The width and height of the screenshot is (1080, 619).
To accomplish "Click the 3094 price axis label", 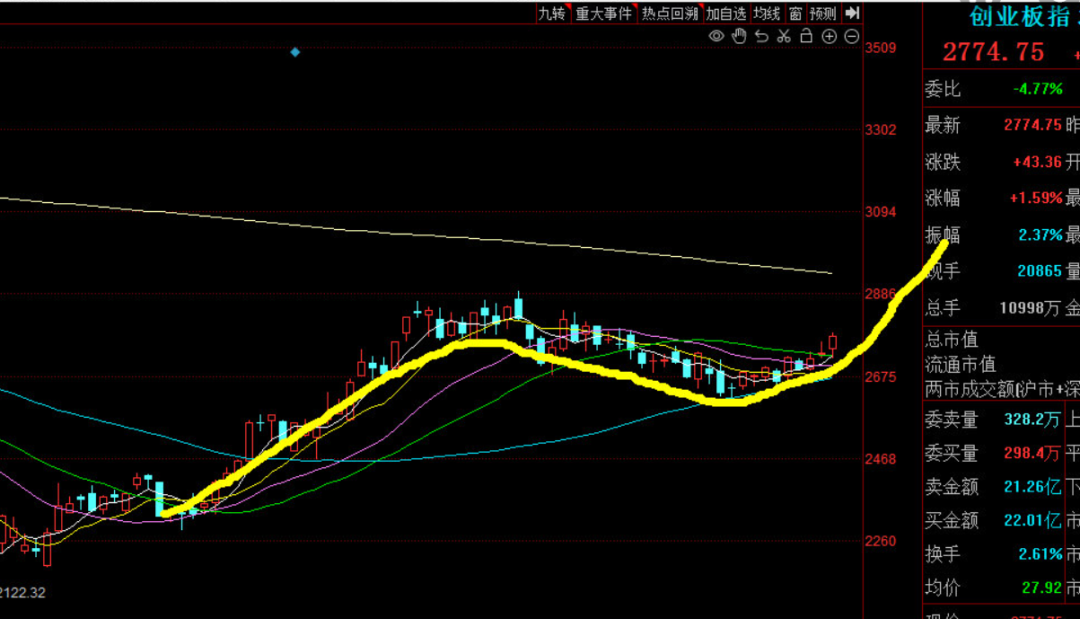I will (881, 212).
